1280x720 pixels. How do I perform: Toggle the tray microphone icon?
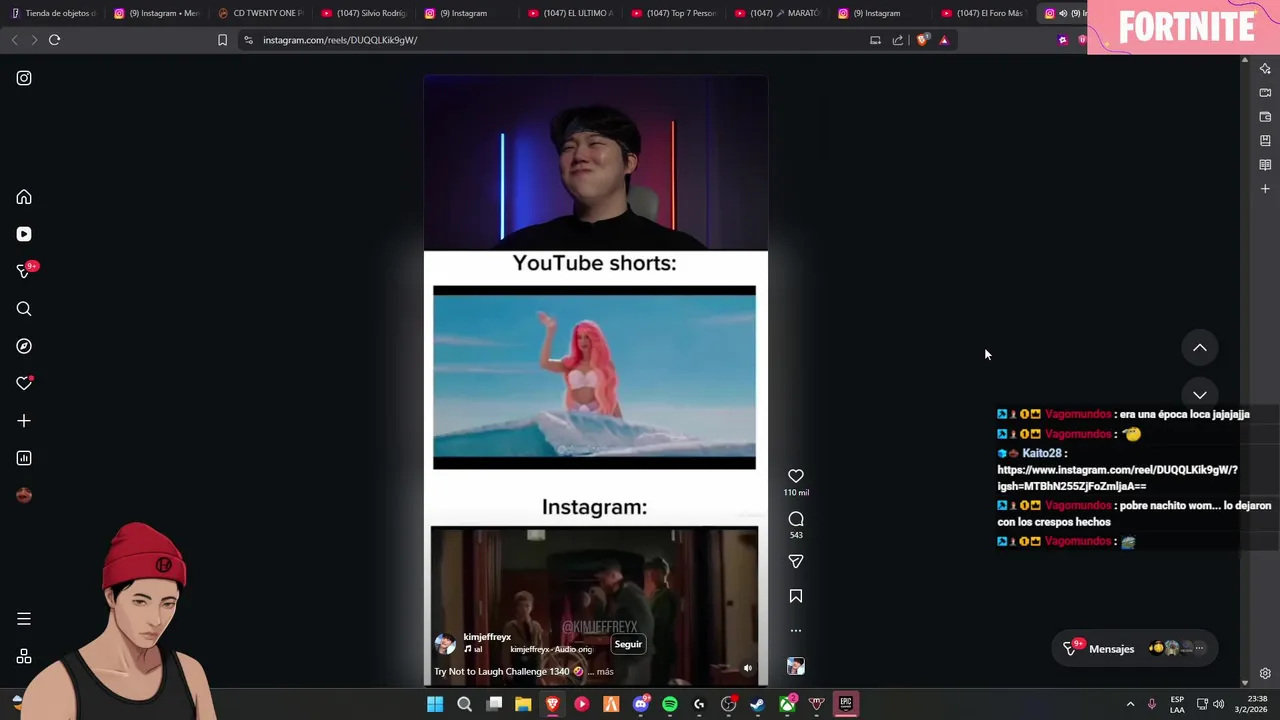click(1152, 704)
